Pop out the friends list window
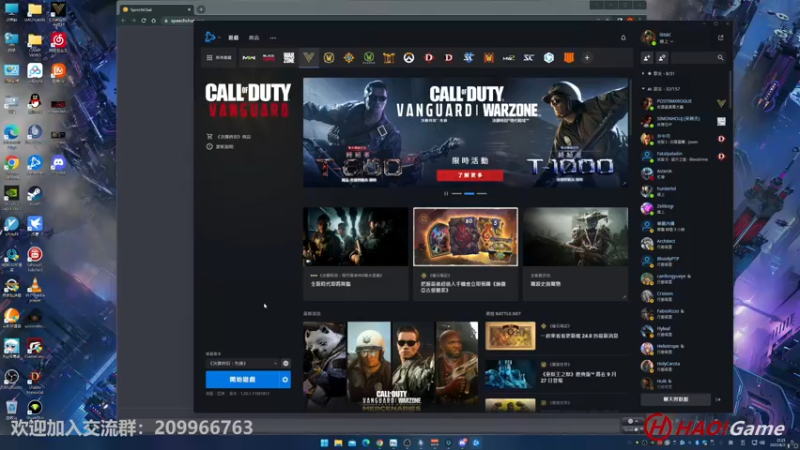The height and width of the screenshot is (450, 800). tap(720, 38)
